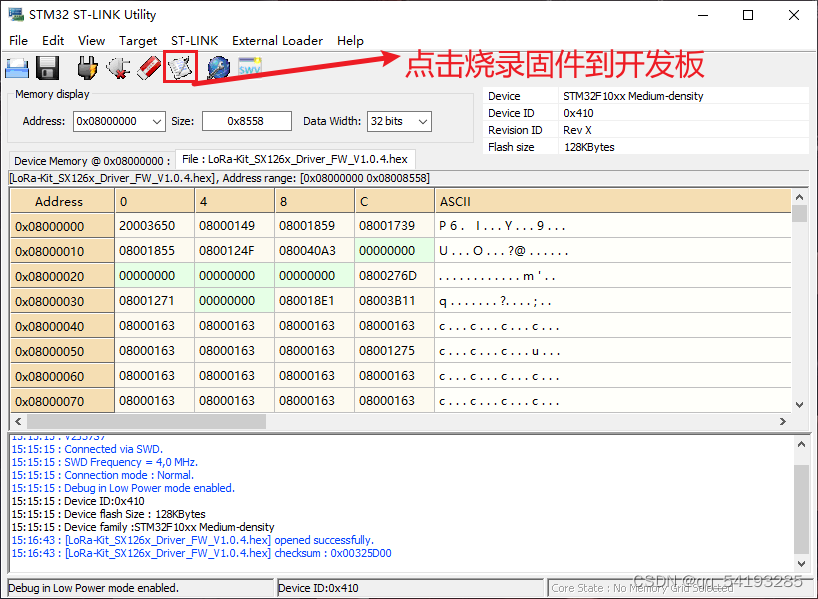Screen dimensions: 818x599
Task: Click the log line 'SWD Frequency = 4,0 MHz.'
Action: [105, 462]
